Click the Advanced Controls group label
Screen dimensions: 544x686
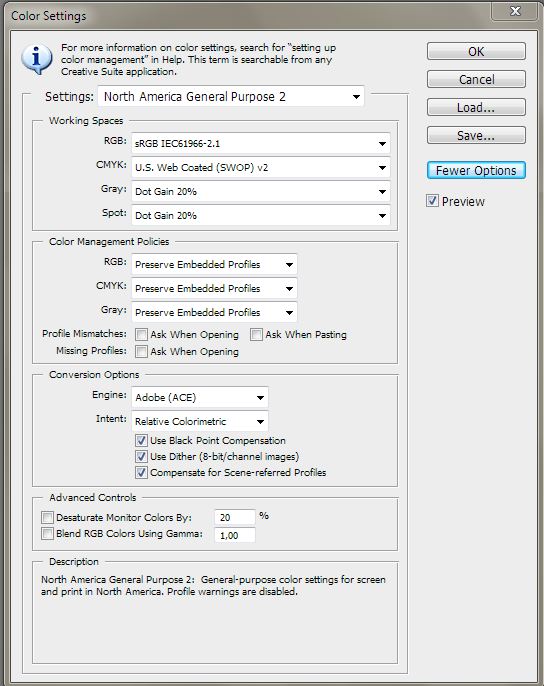(x=93, y=497)
